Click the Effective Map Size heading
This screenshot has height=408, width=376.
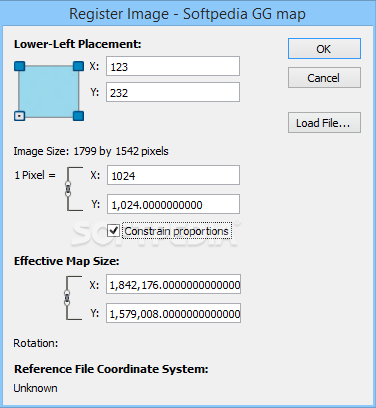tap(66, 261)
